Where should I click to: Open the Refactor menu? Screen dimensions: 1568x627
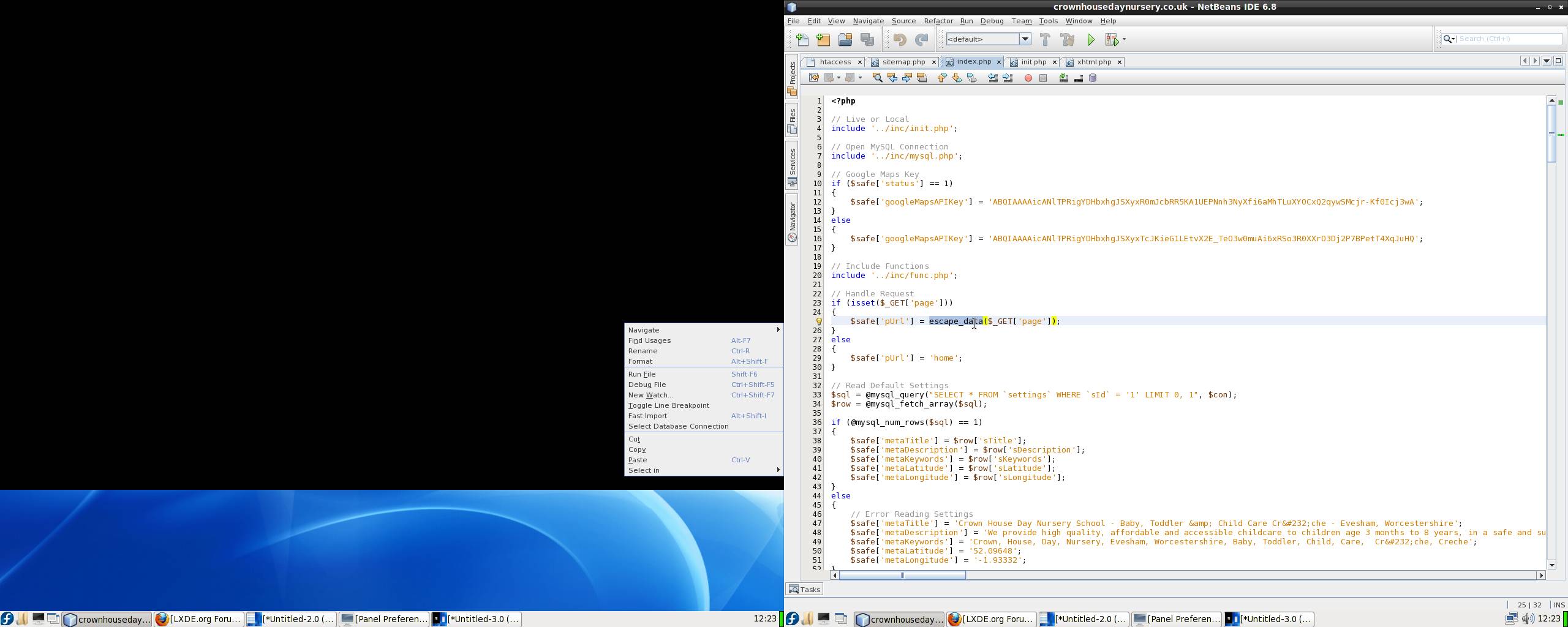click(938, 21)
